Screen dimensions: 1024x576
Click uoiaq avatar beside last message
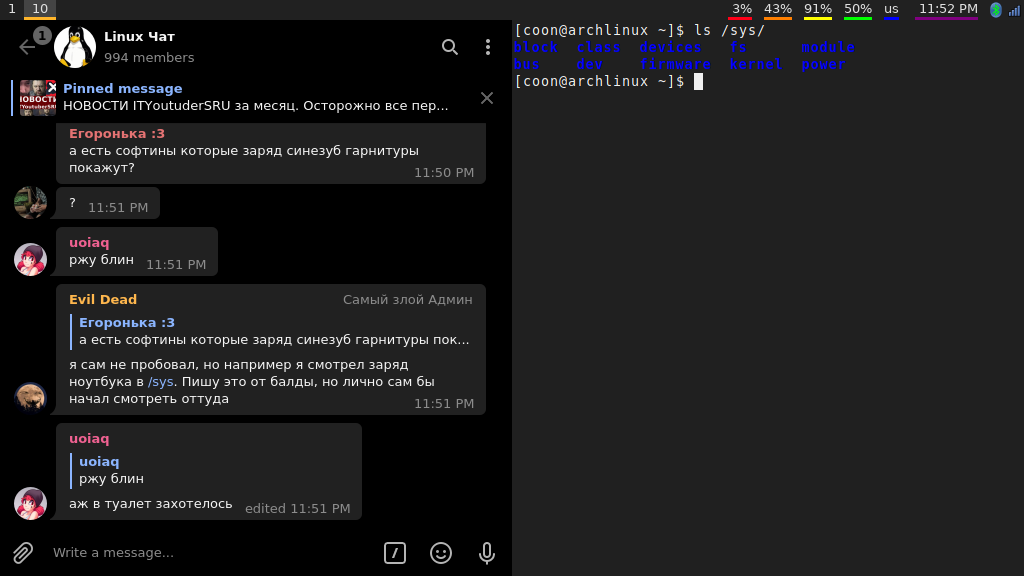31,504
